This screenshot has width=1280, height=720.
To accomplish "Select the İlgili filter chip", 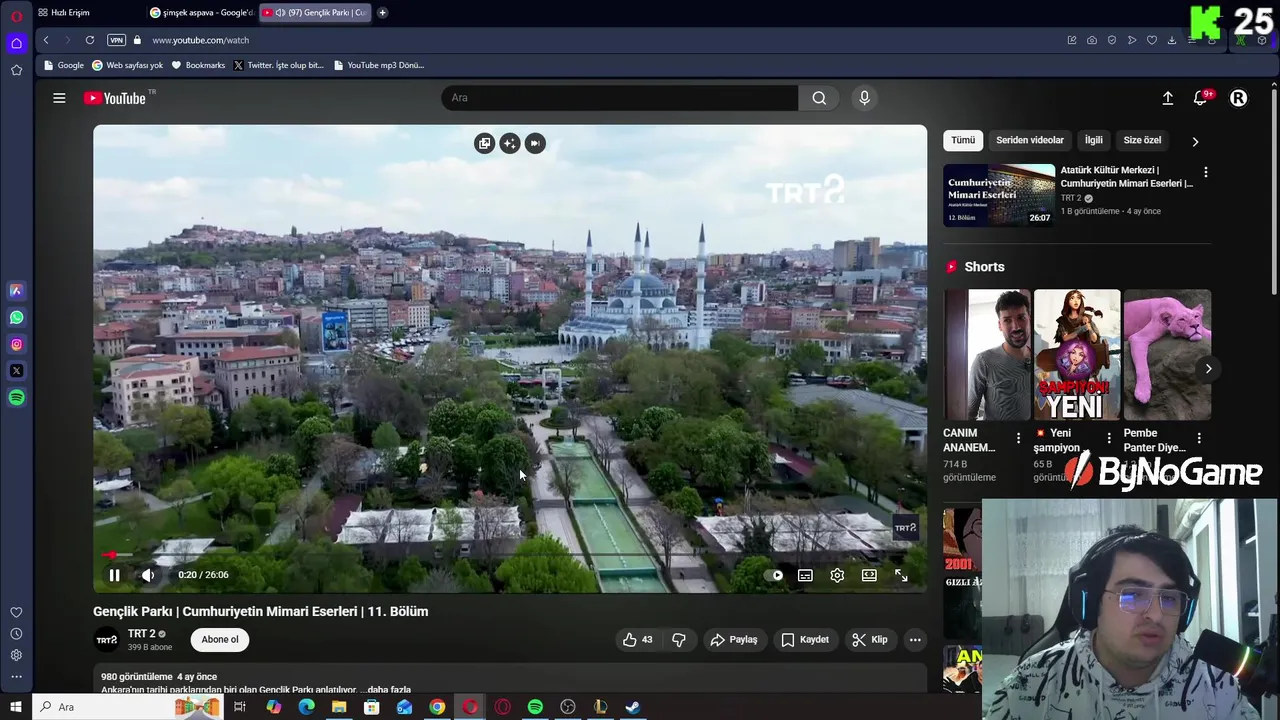I will click(x=1093, y=140).
